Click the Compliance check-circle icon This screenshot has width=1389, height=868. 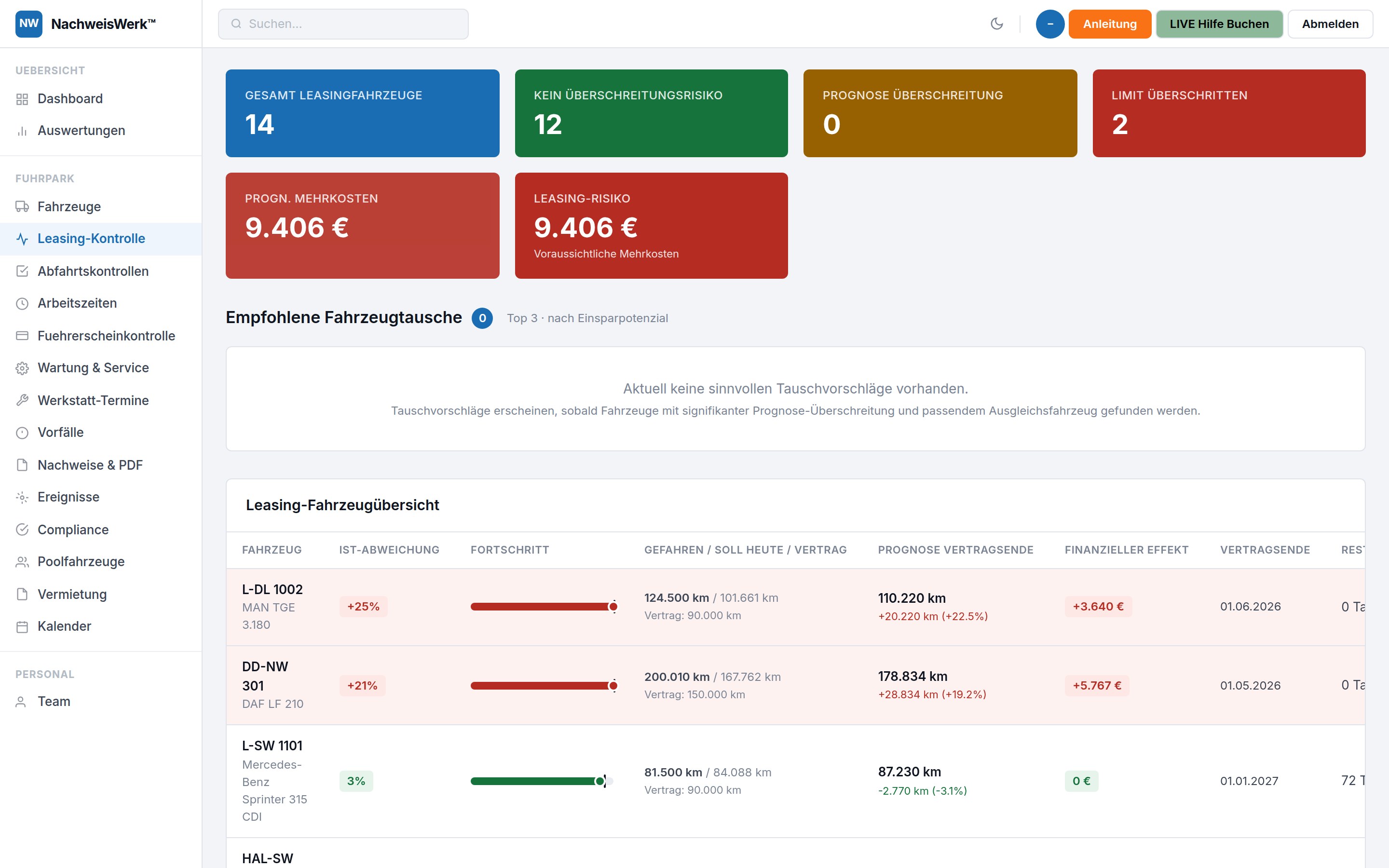22,530
